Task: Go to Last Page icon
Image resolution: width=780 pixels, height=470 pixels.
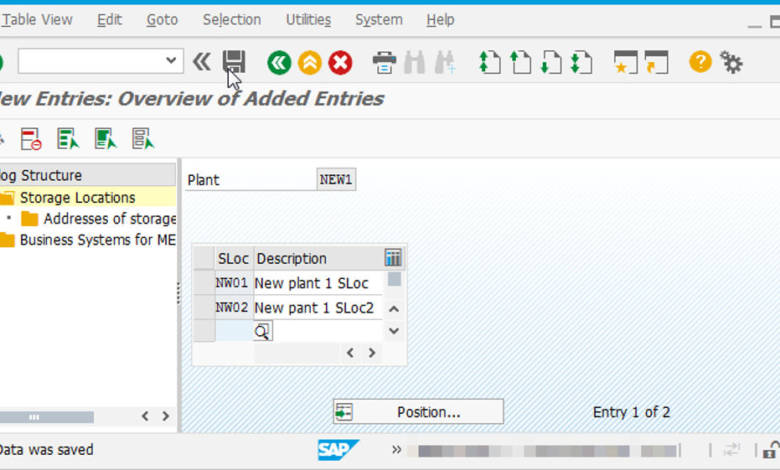Action: click(582, 63)
